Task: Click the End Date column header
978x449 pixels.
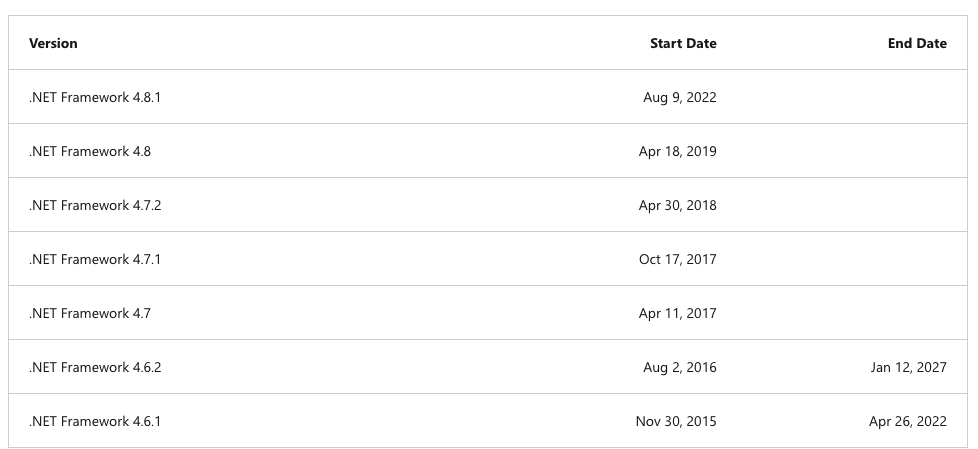Action: [x=917, y=43]
